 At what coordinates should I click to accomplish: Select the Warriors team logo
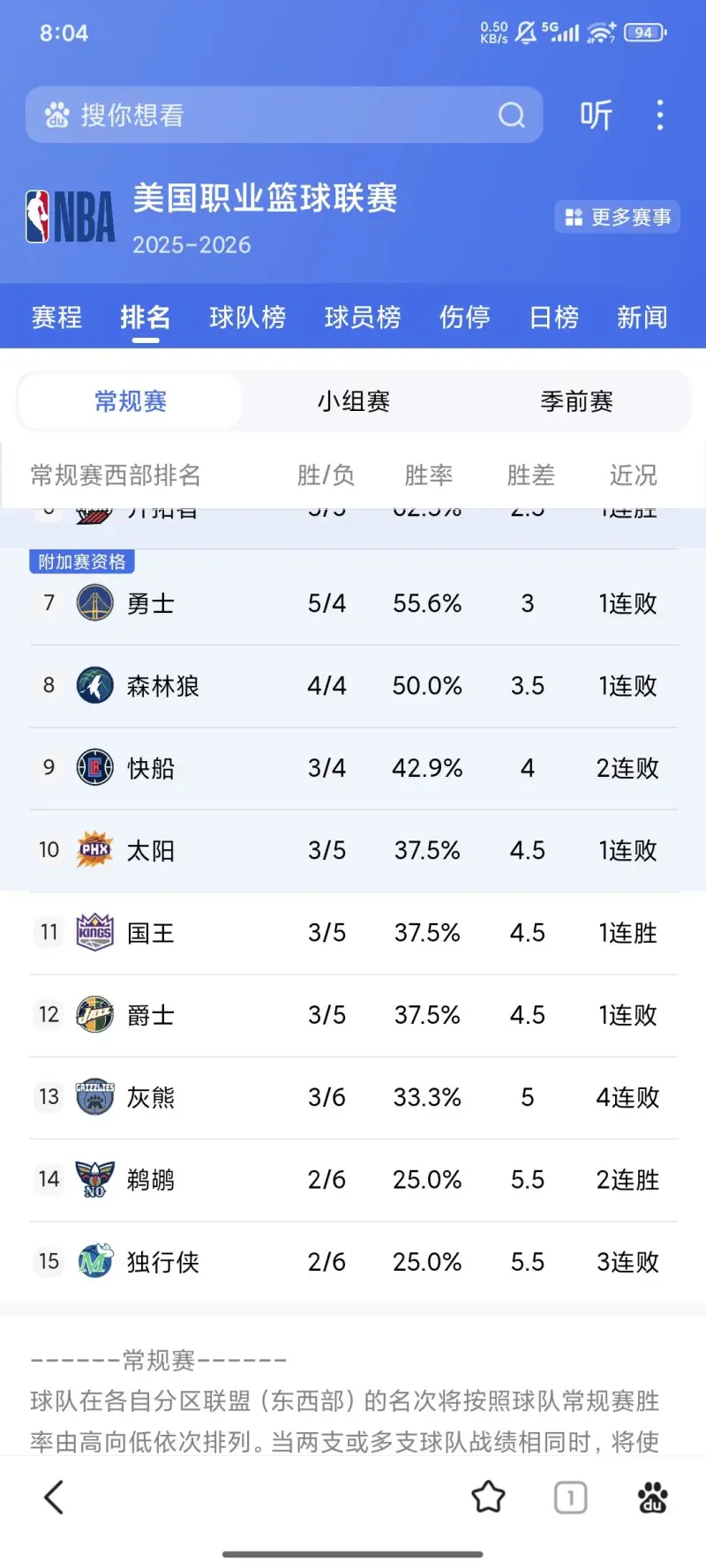(94, 603)
